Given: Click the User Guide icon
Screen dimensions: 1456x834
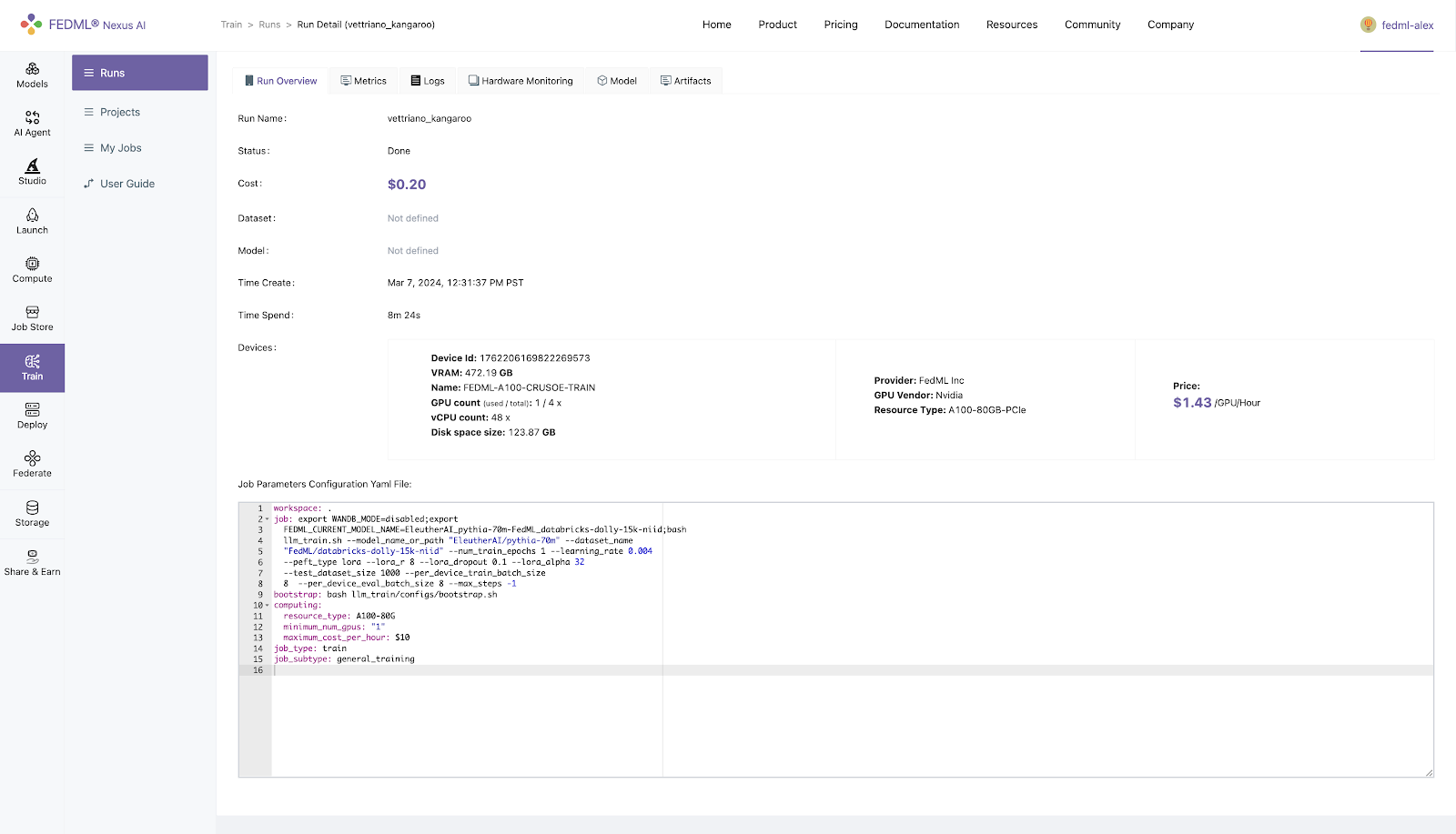Looking at the screenshot, I should click(x=89, y=184).
